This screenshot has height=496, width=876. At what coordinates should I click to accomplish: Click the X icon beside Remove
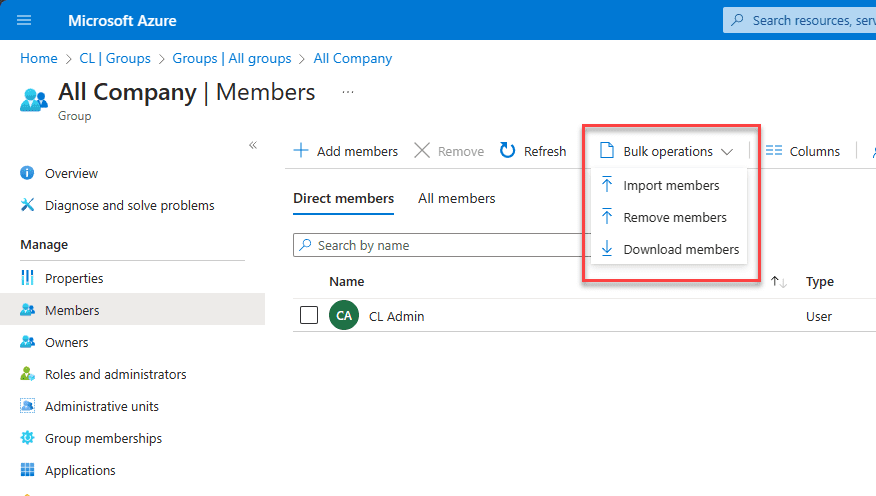click(422, 150)
